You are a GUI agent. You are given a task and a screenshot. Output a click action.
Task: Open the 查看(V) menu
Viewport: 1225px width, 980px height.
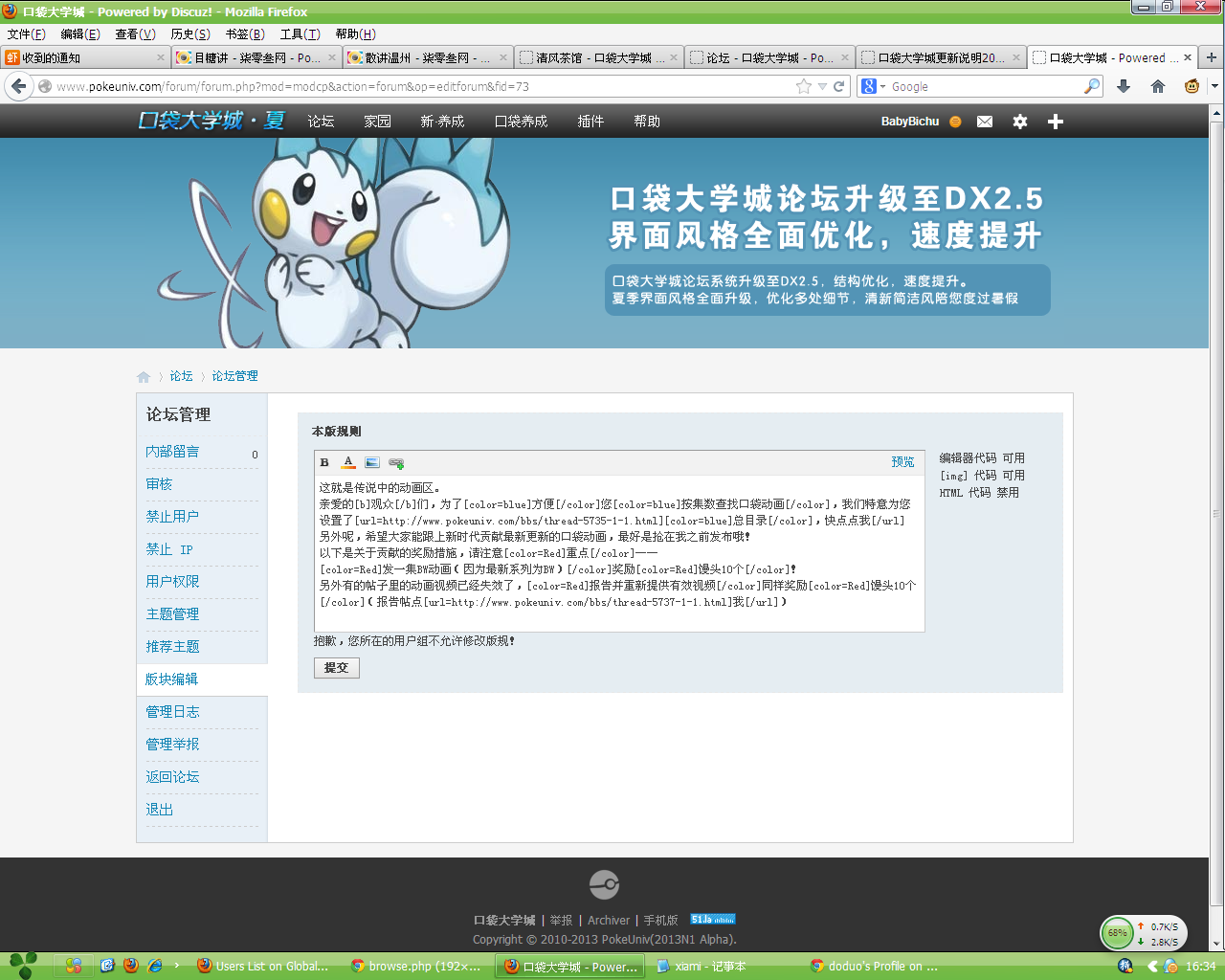point(135,34)
